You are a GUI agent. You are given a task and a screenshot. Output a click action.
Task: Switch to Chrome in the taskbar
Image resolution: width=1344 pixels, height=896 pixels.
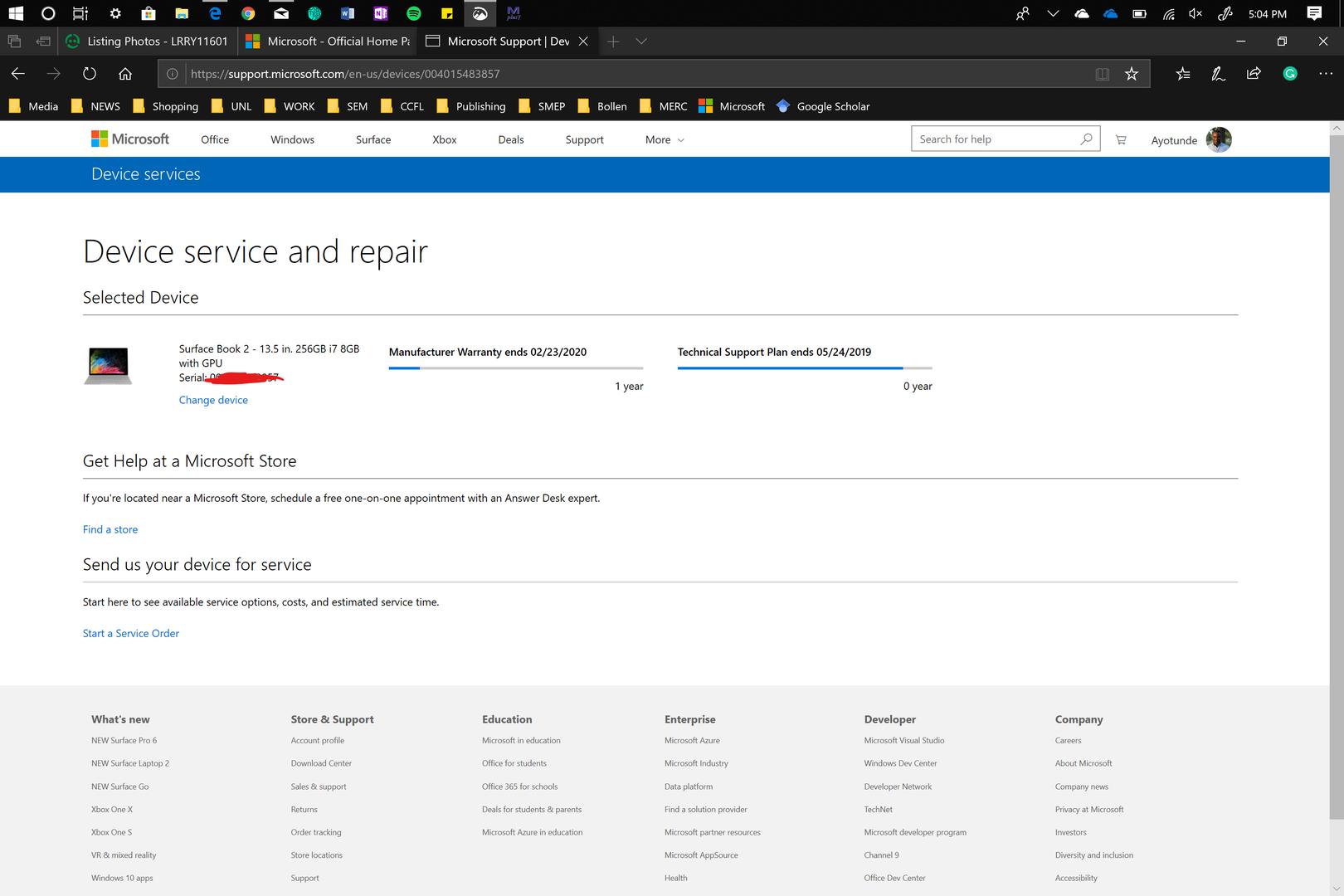[248, 13]
